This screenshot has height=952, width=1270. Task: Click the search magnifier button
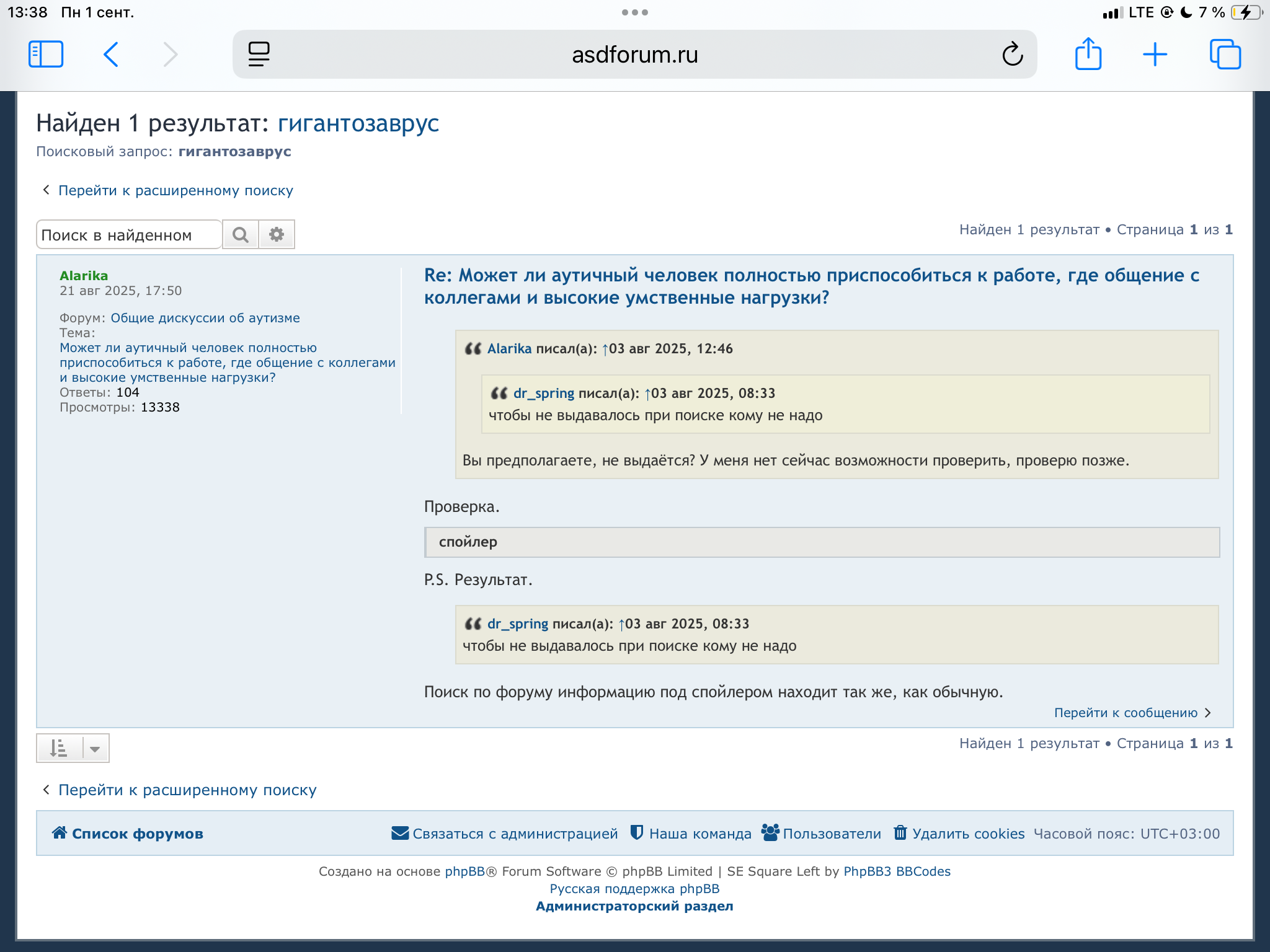click(241, 235)
